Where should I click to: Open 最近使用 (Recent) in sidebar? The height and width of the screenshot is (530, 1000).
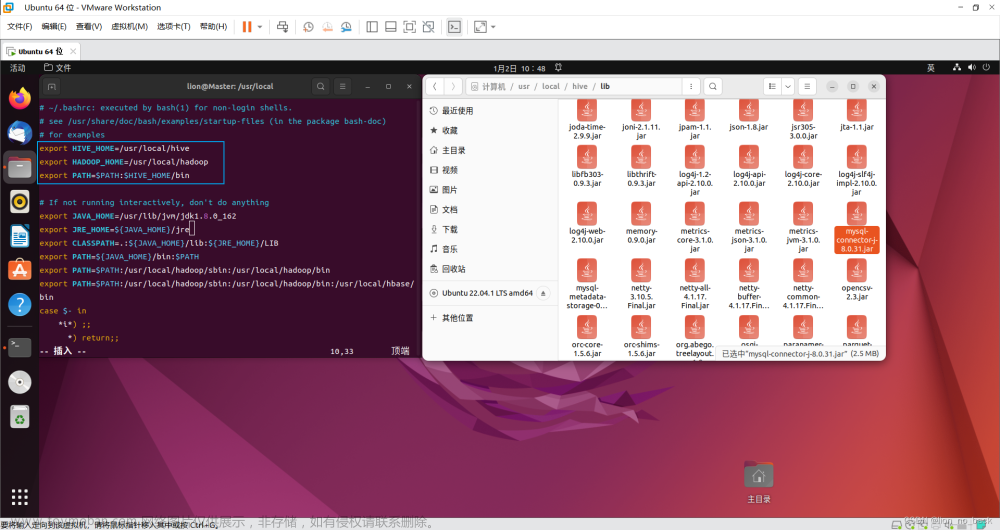[x=491, y=111]
